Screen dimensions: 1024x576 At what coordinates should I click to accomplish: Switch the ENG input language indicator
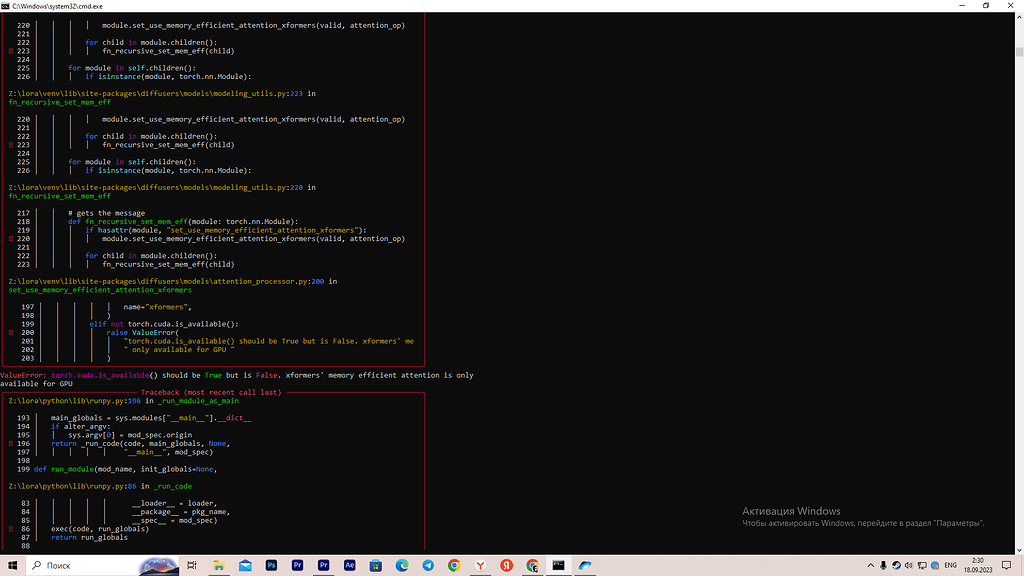949,566
